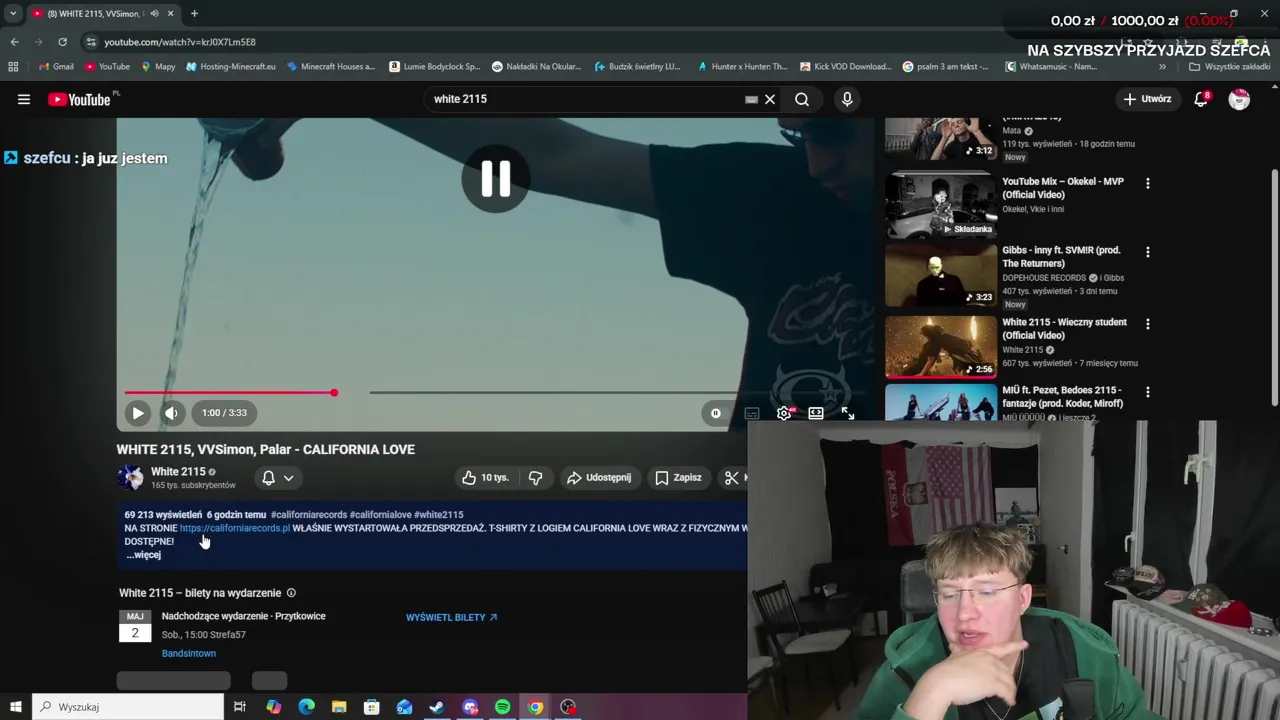This screenshot has height=720, width=1280.
Task: Open a new browser tab
Action: (194, 14)
